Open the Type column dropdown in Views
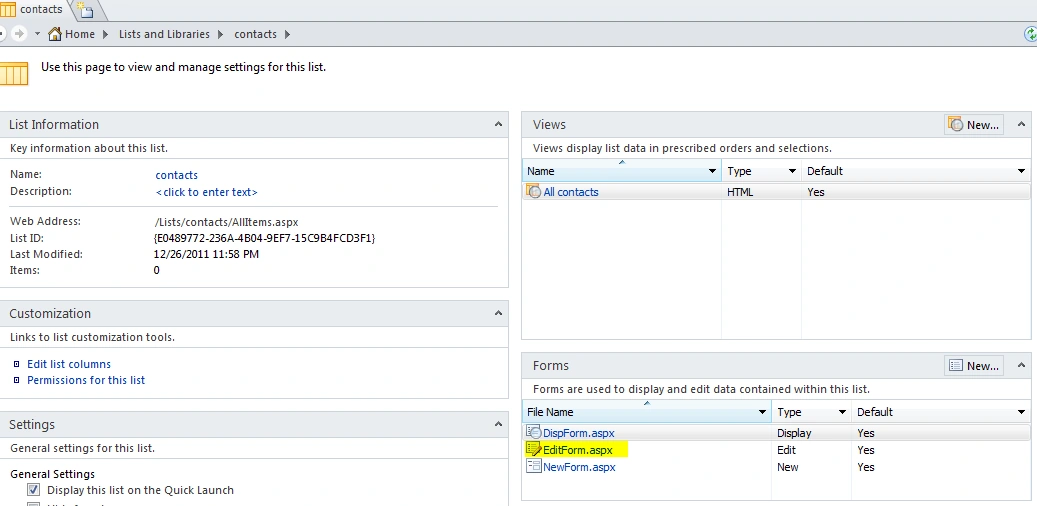The height and width of the screenshot is (506, 1037). 792,171
